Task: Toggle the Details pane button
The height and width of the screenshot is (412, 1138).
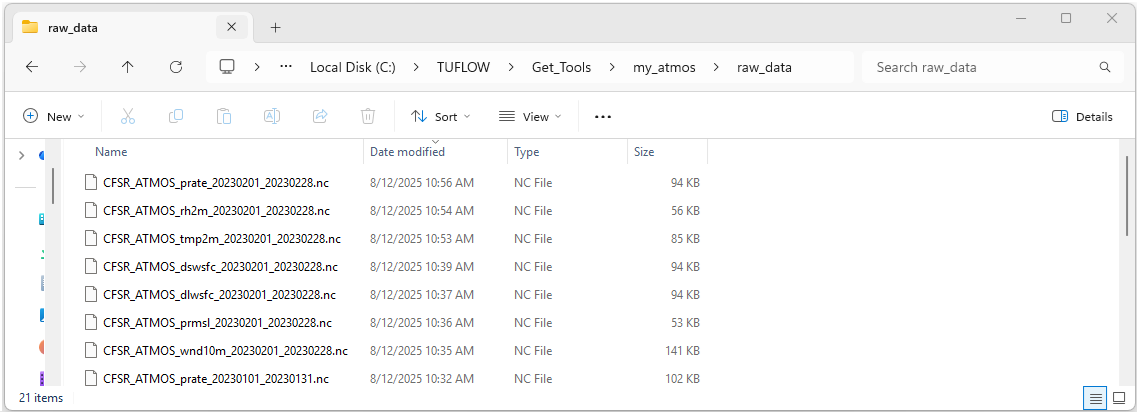Action: (x=1082, y=116)
